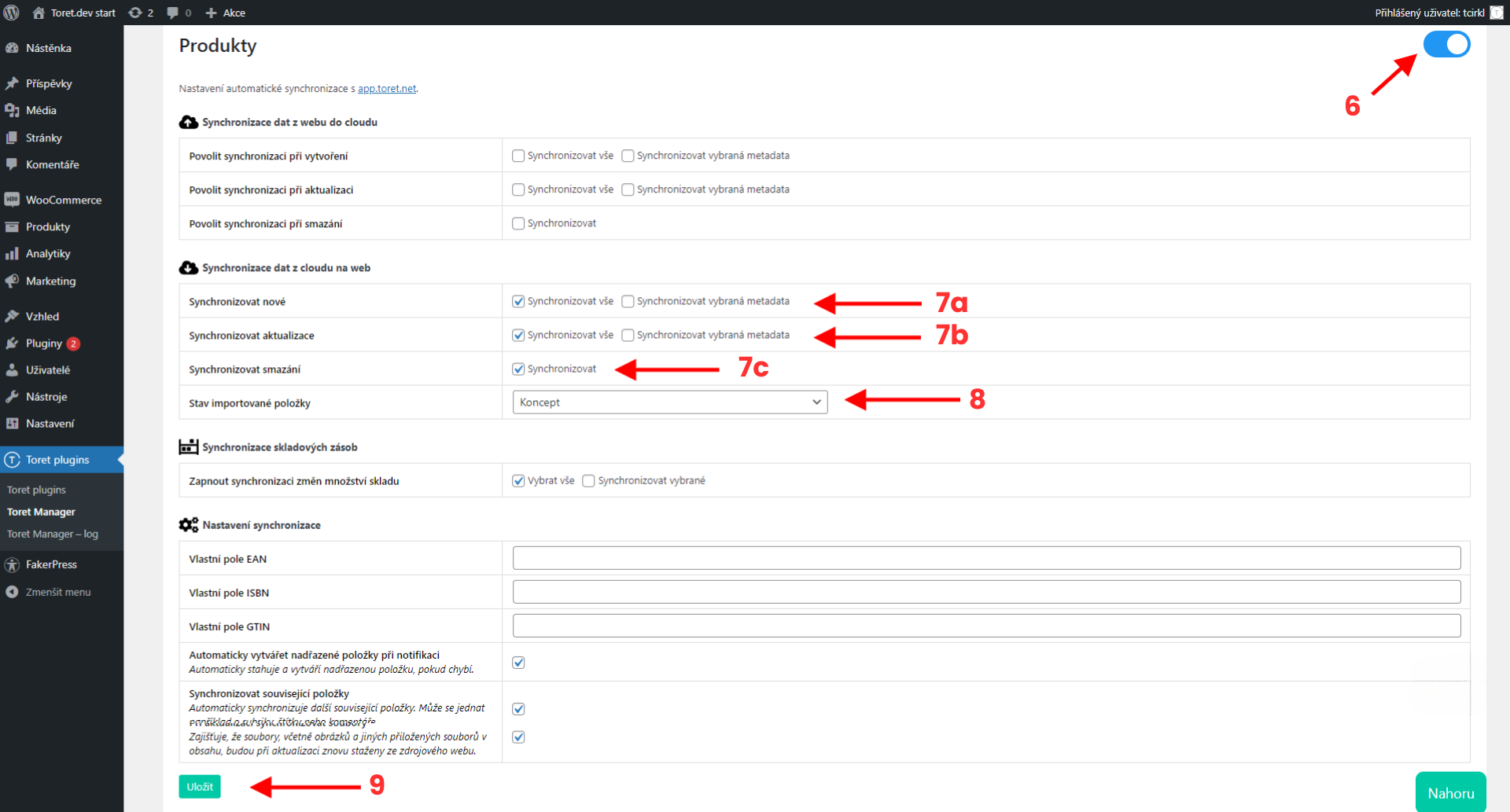Image resolution: width=1510 pixels, height=812 pixels.
Task: Click the Komentáře icon in sidebar
Action: pos(12,164)
